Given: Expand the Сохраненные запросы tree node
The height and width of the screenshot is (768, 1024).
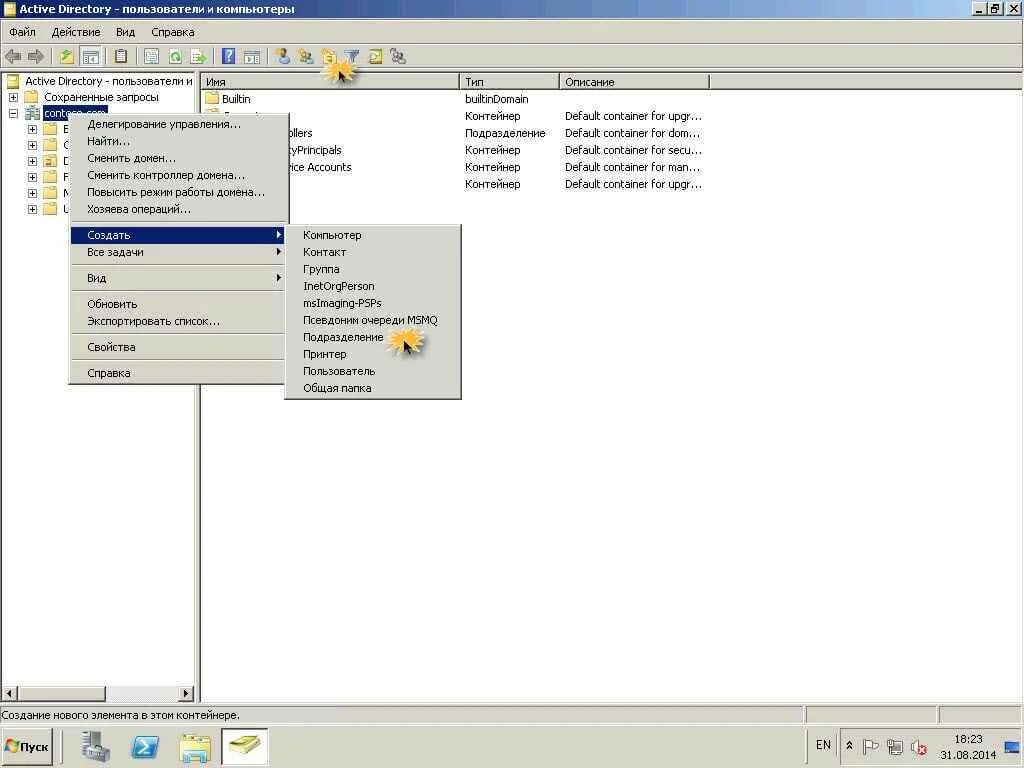Looking at the screenshot, I should [x=13, y=97].
